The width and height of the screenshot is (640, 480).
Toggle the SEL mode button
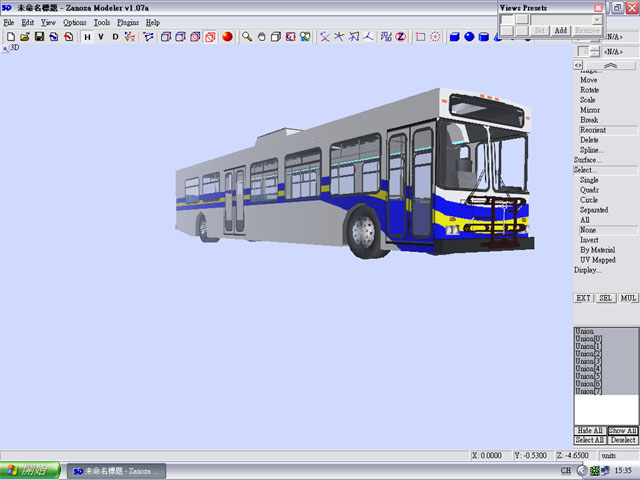click(x=606, y=298)
